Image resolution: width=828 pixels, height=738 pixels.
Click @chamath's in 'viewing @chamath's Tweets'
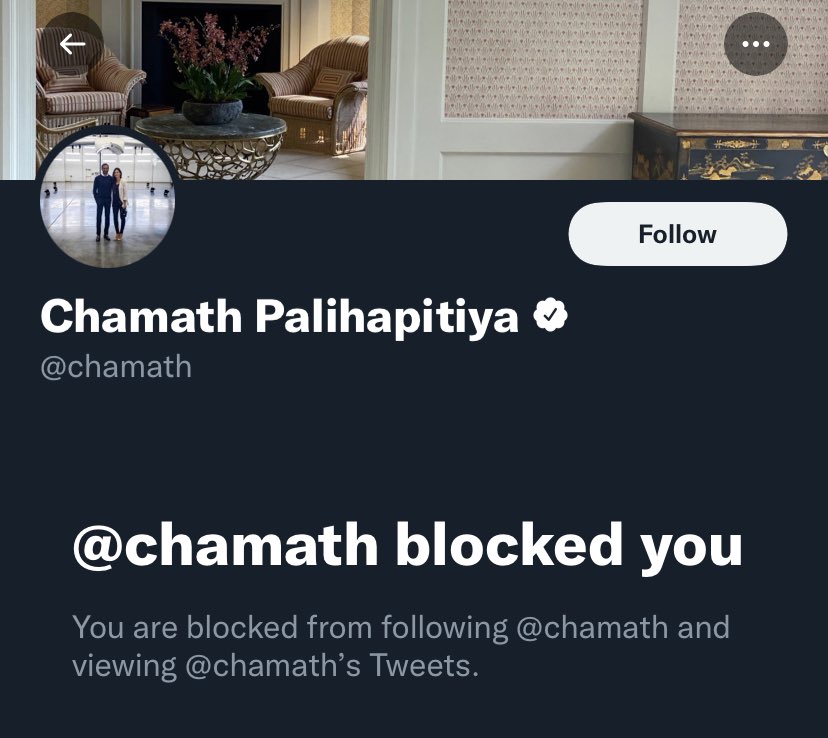click(x=273, y=665)
